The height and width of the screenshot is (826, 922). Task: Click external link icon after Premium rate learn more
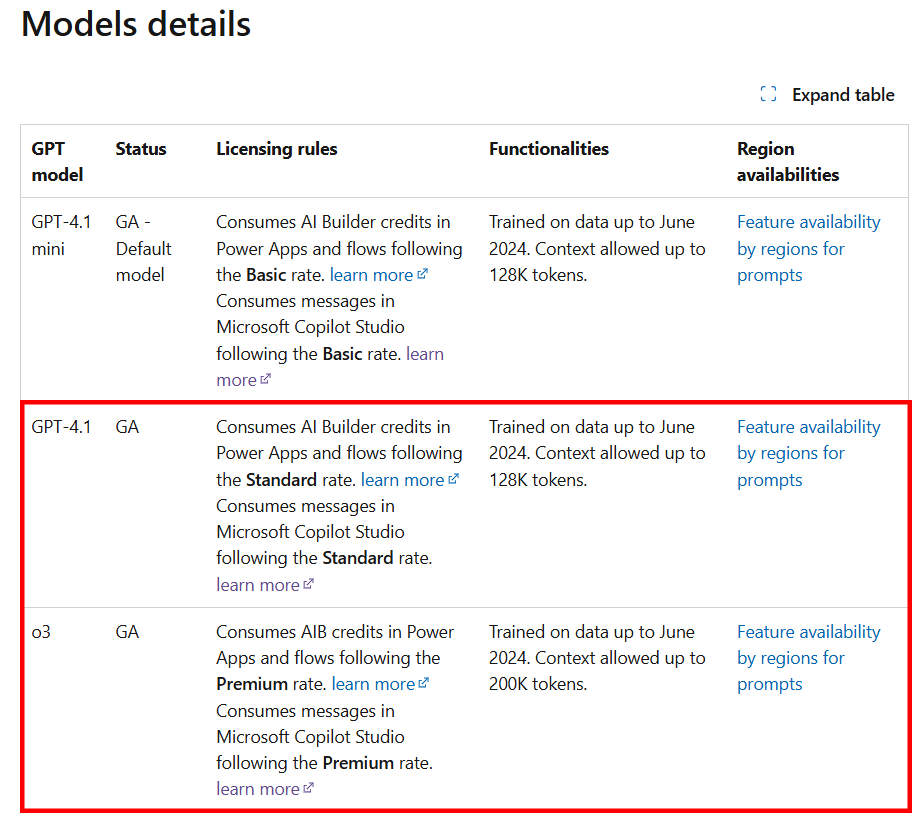(424, 683)
